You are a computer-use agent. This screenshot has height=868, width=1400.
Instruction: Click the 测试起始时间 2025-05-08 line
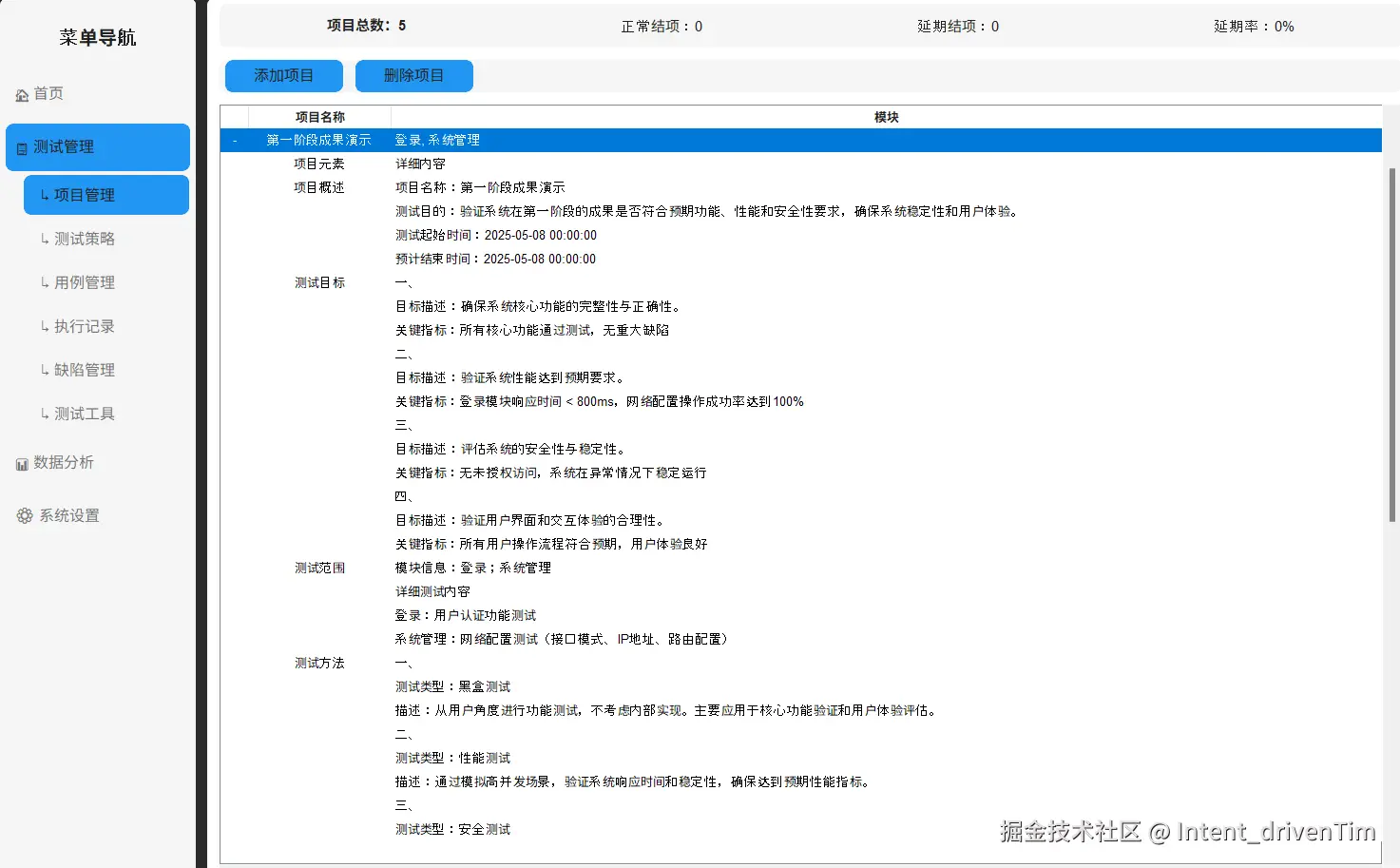[496, 236]
